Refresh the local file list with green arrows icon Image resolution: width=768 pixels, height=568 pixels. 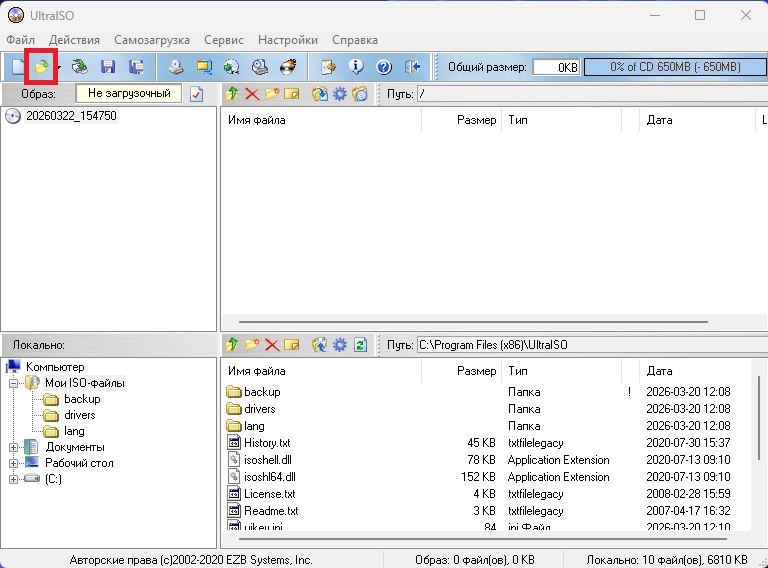[x=360, y=345]
